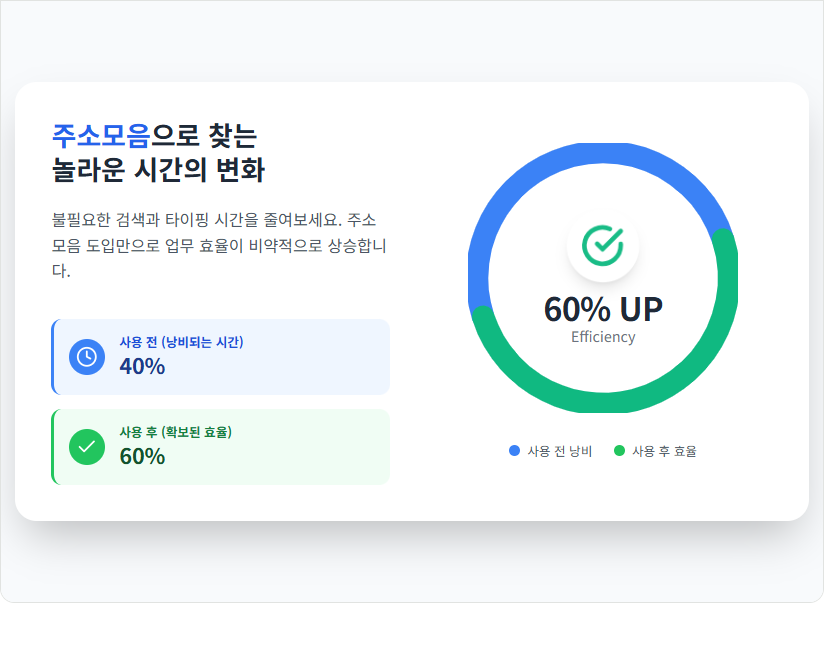
Task: Expand the 사용 전 (낭비되는 시간) card
Action: click(x=220, y=356)
